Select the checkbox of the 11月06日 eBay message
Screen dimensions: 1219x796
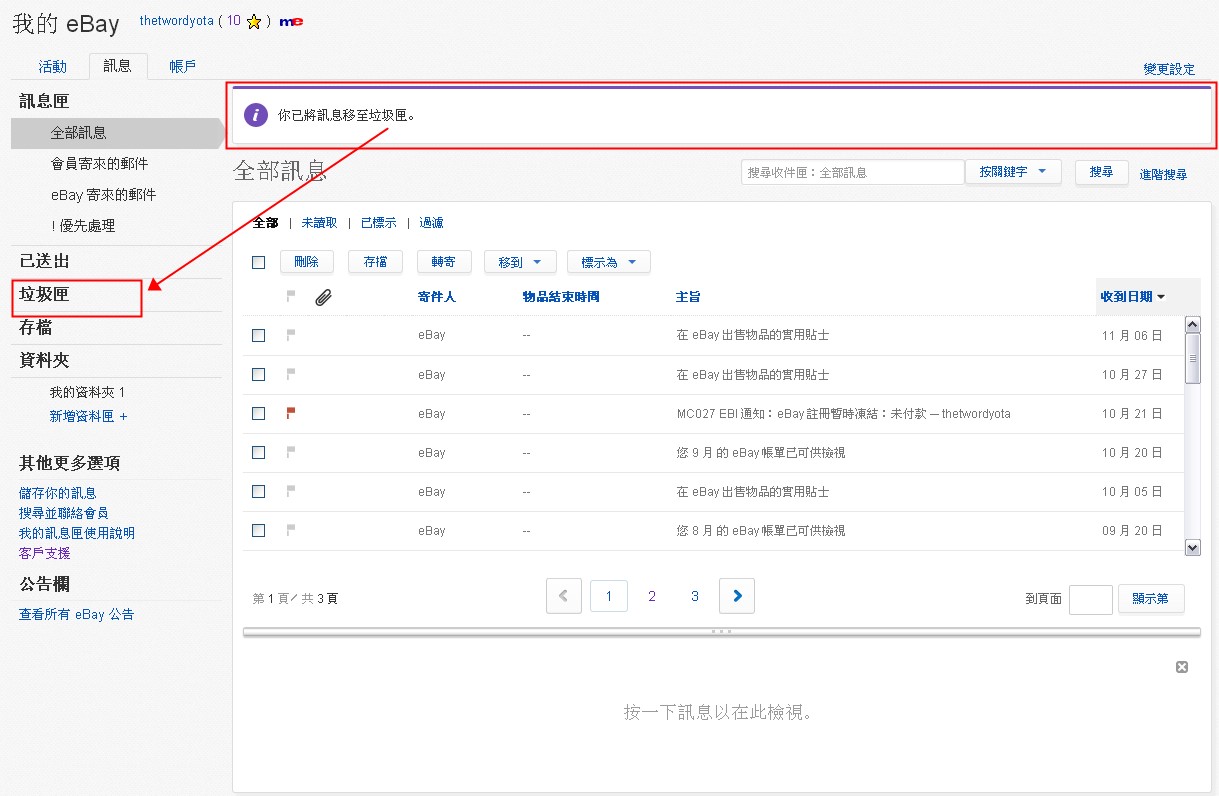point(258,334)
